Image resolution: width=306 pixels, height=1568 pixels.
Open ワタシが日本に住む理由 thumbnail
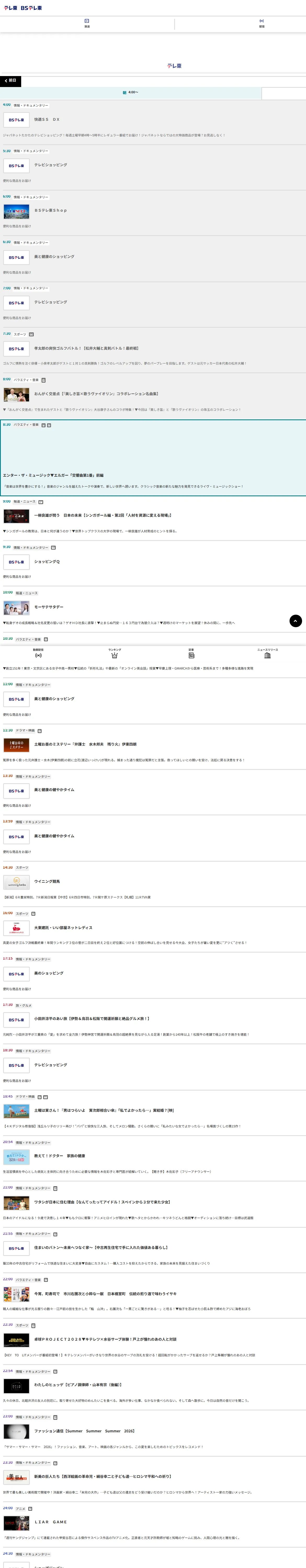pos(16,1203)
